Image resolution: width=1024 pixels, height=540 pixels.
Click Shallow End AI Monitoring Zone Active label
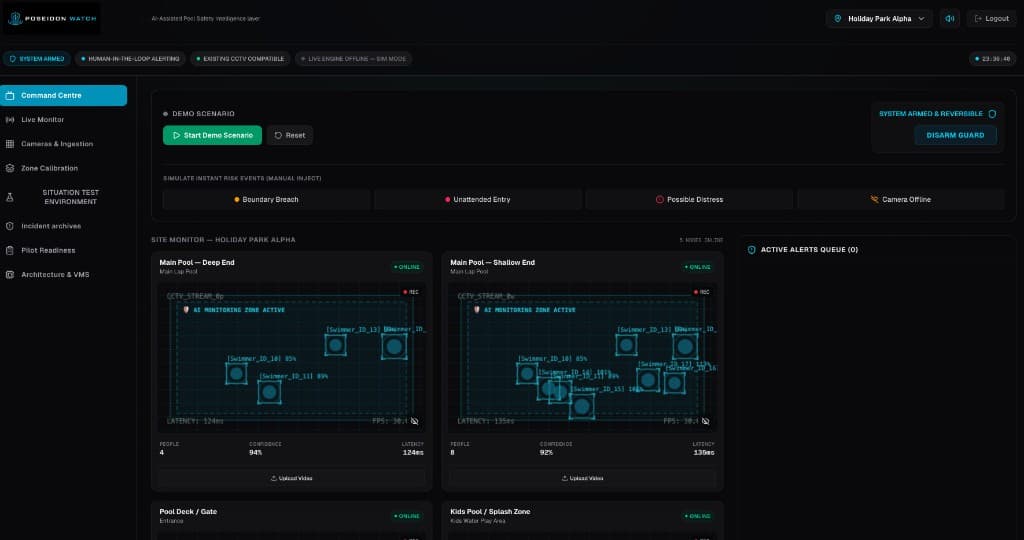[x=524, y=310]
